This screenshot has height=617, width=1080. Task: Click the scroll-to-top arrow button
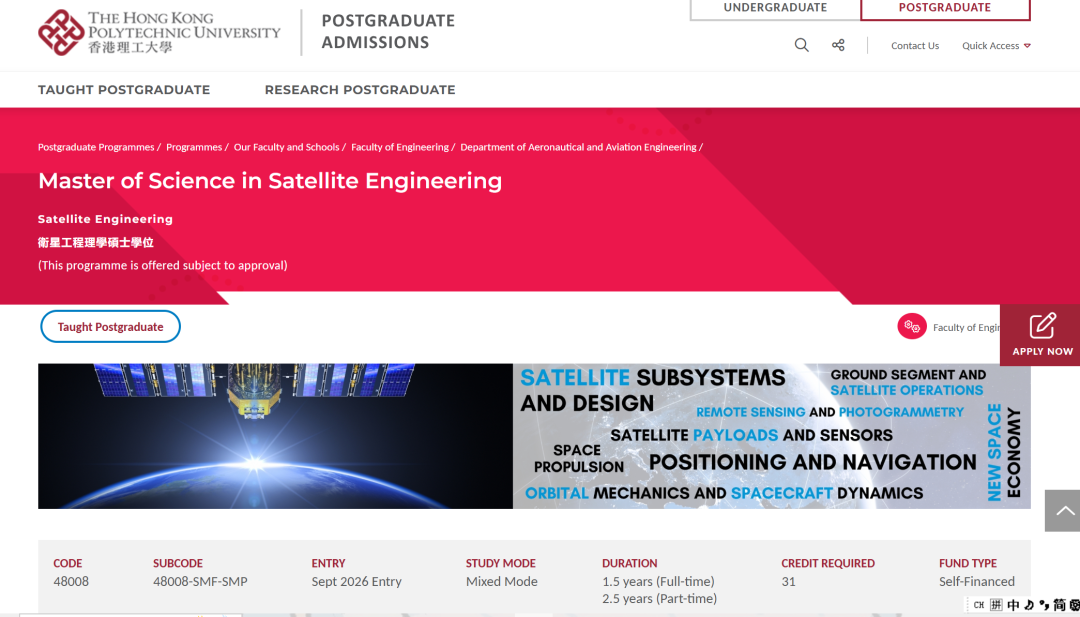[x=1063, y=511]
